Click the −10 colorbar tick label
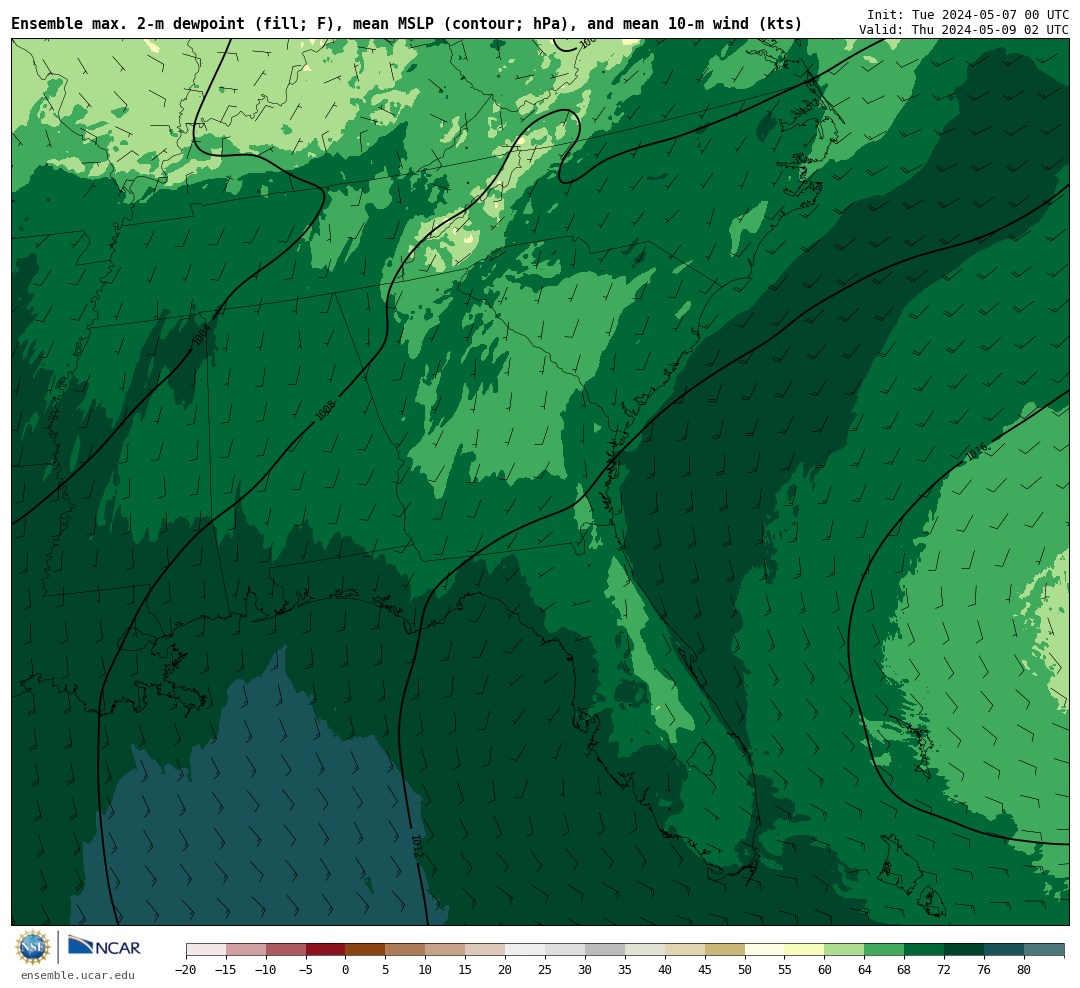The width and height of the screenshot is (1080, 988). pos(265,970)
